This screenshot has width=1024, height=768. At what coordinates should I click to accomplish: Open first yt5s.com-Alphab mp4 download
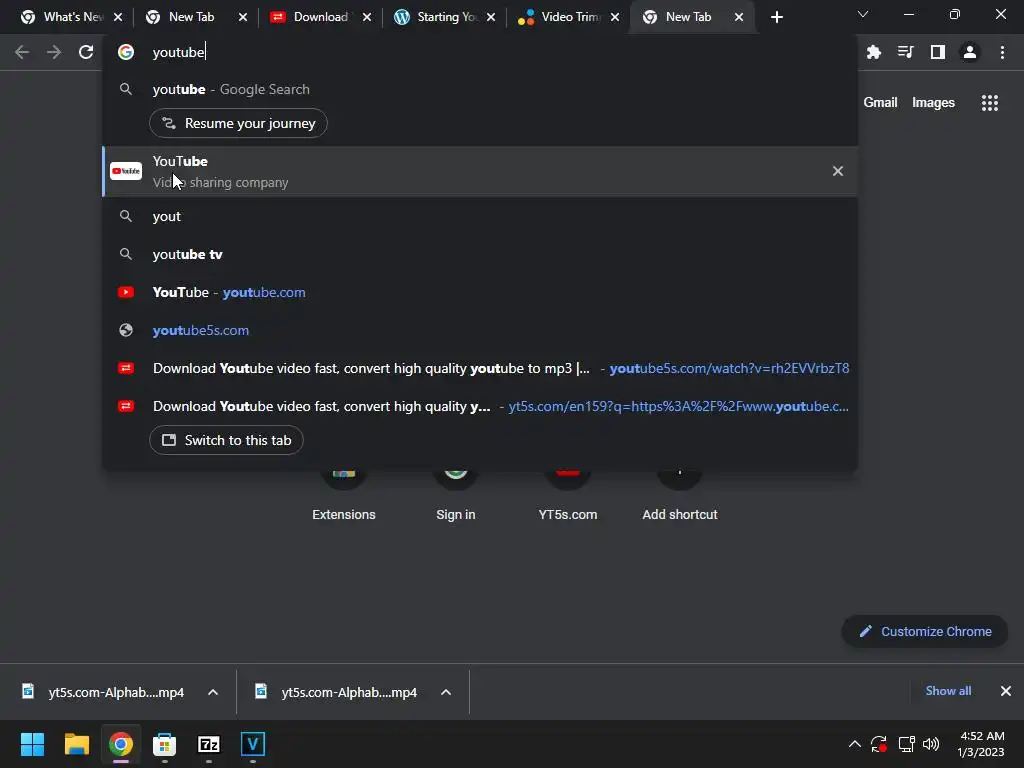point(104,692)
